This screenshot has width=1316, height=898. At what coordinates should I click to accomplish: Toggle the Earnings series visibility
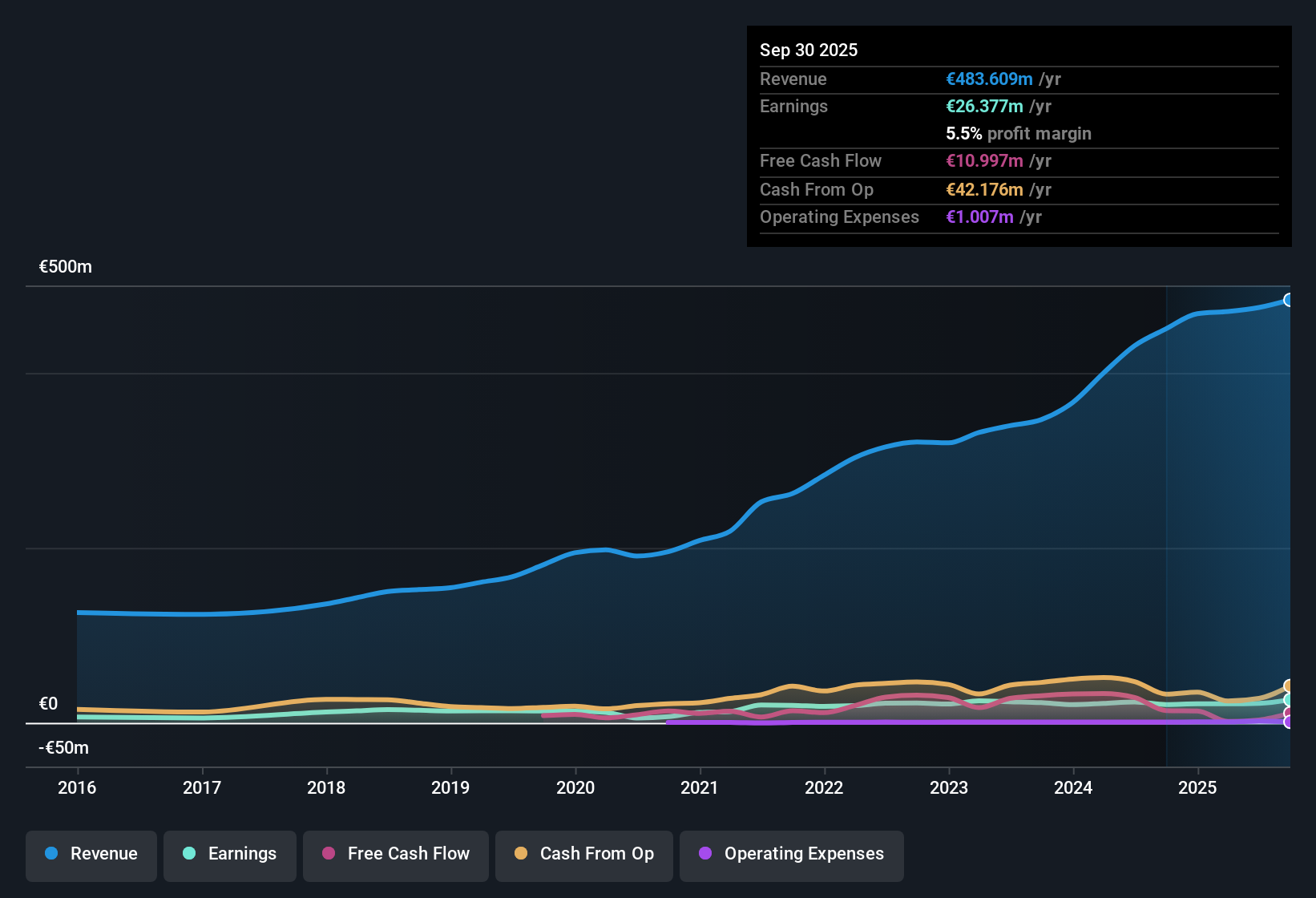(x=230, y=856)
